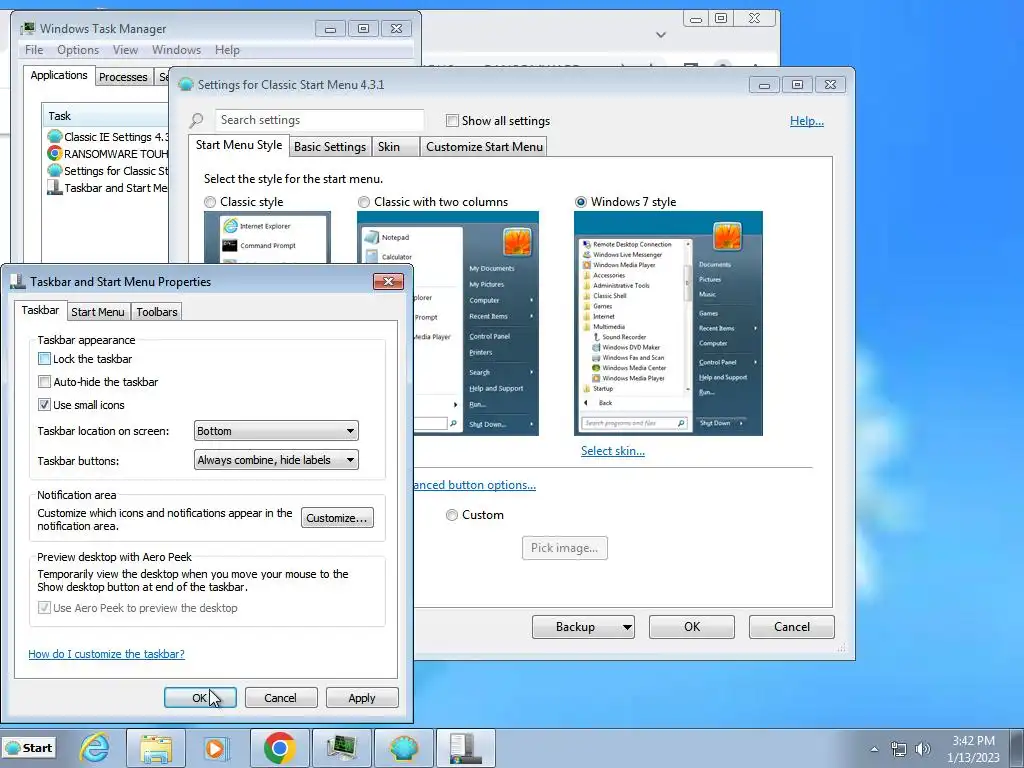Click OK in Classic Start Menu settings
Image resolution: width=1024 pixels, height=768 pixels.
[692, 627]
